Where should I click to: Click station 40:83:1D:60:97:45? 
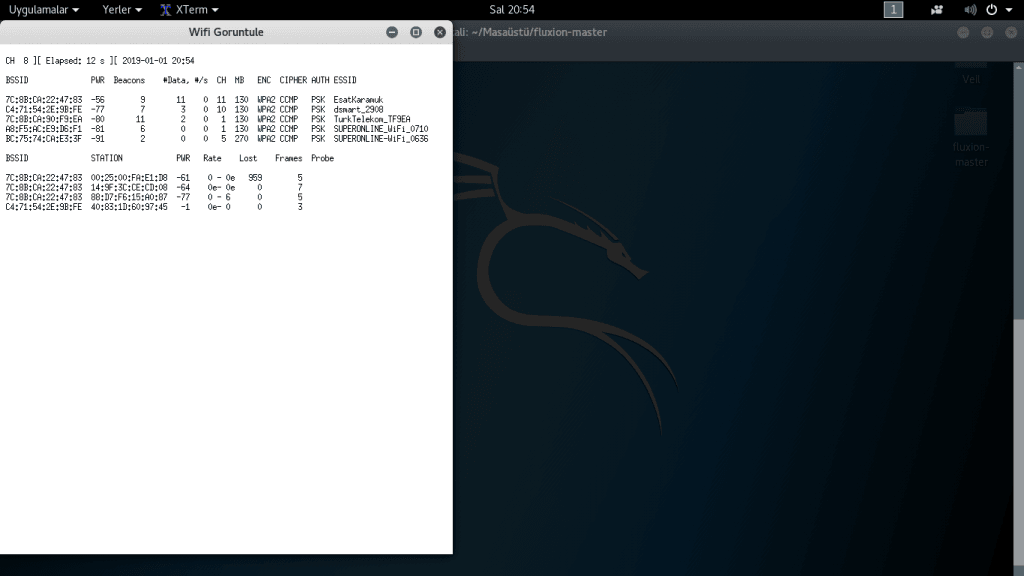coord(129,207)
